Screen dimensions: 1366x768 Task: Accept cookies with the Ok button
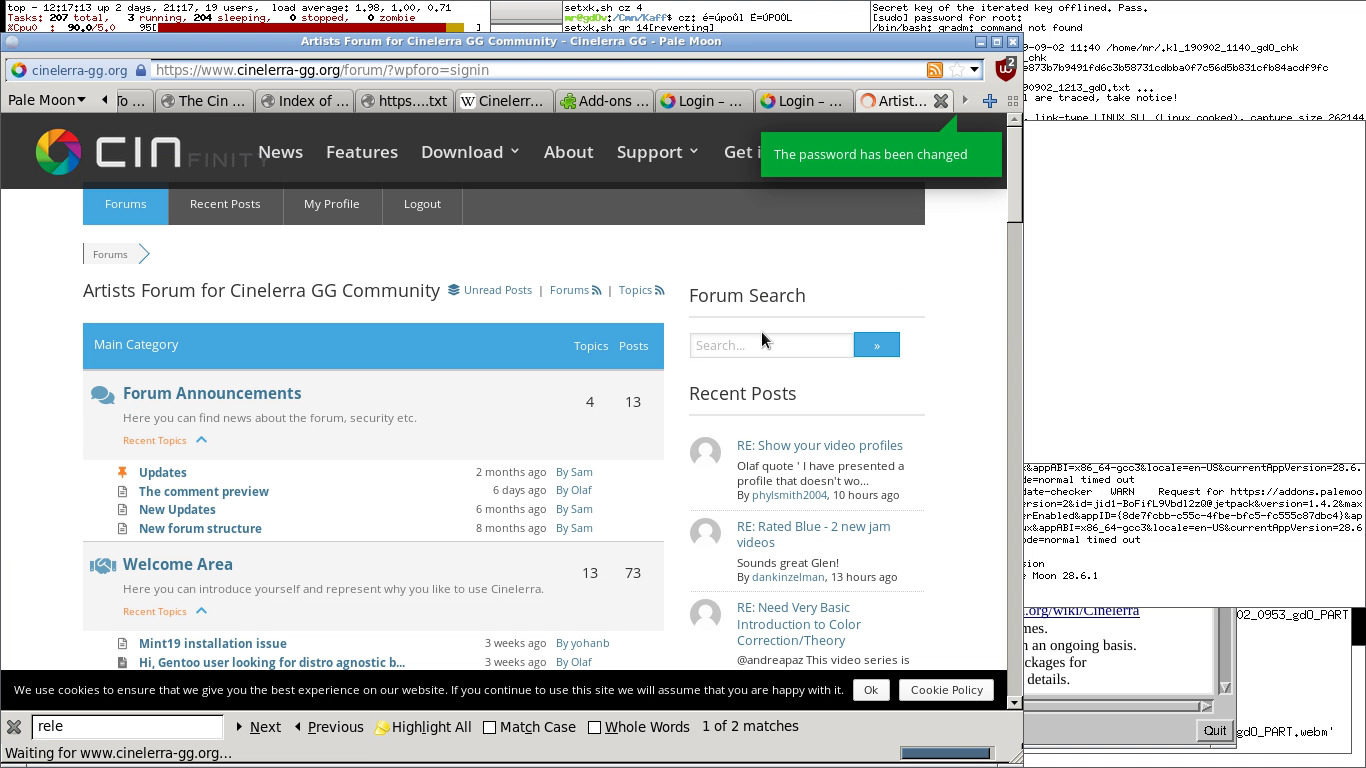(870, 690)
